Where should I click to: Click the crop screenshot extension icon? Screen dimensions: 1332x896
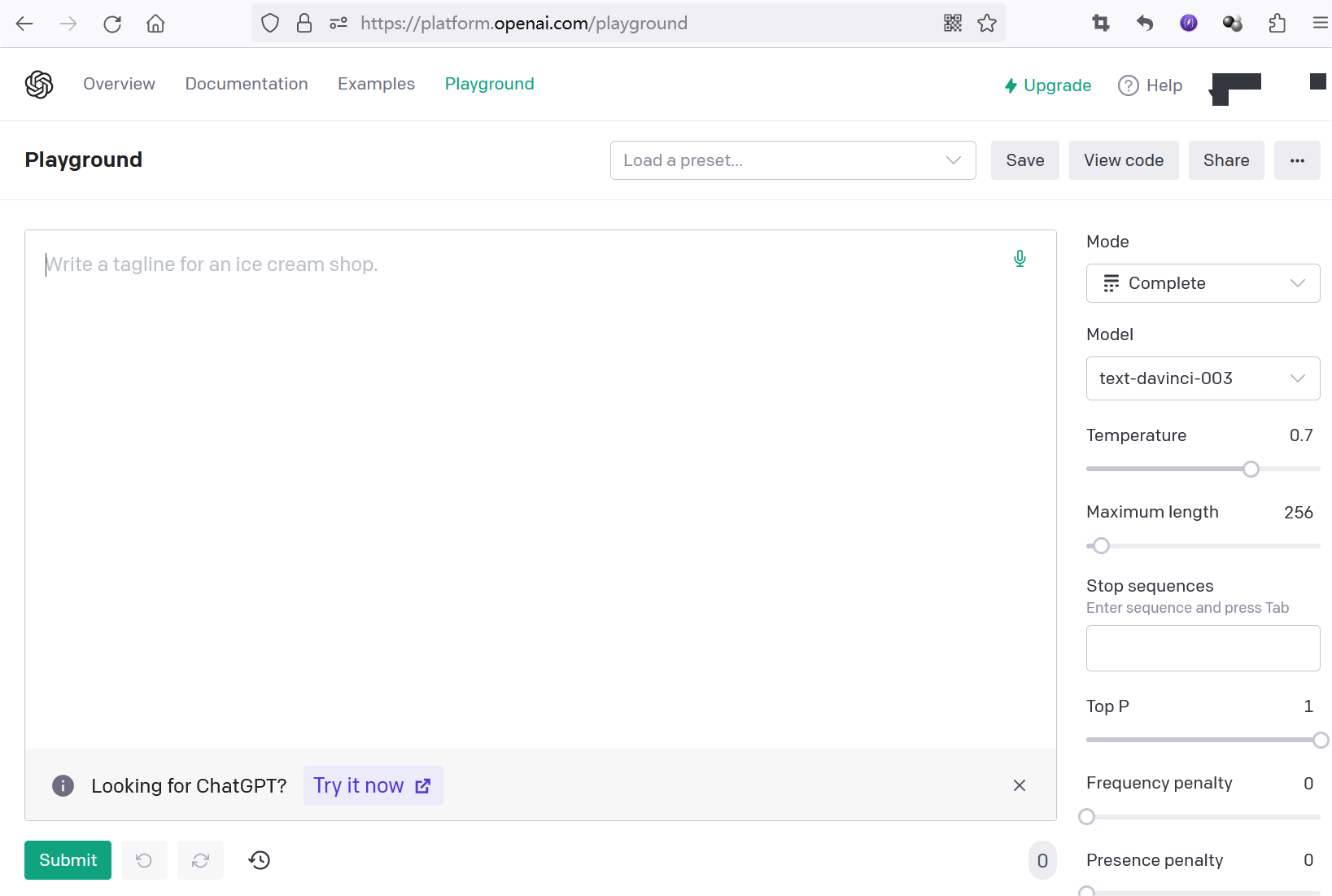pos(1101,24)
